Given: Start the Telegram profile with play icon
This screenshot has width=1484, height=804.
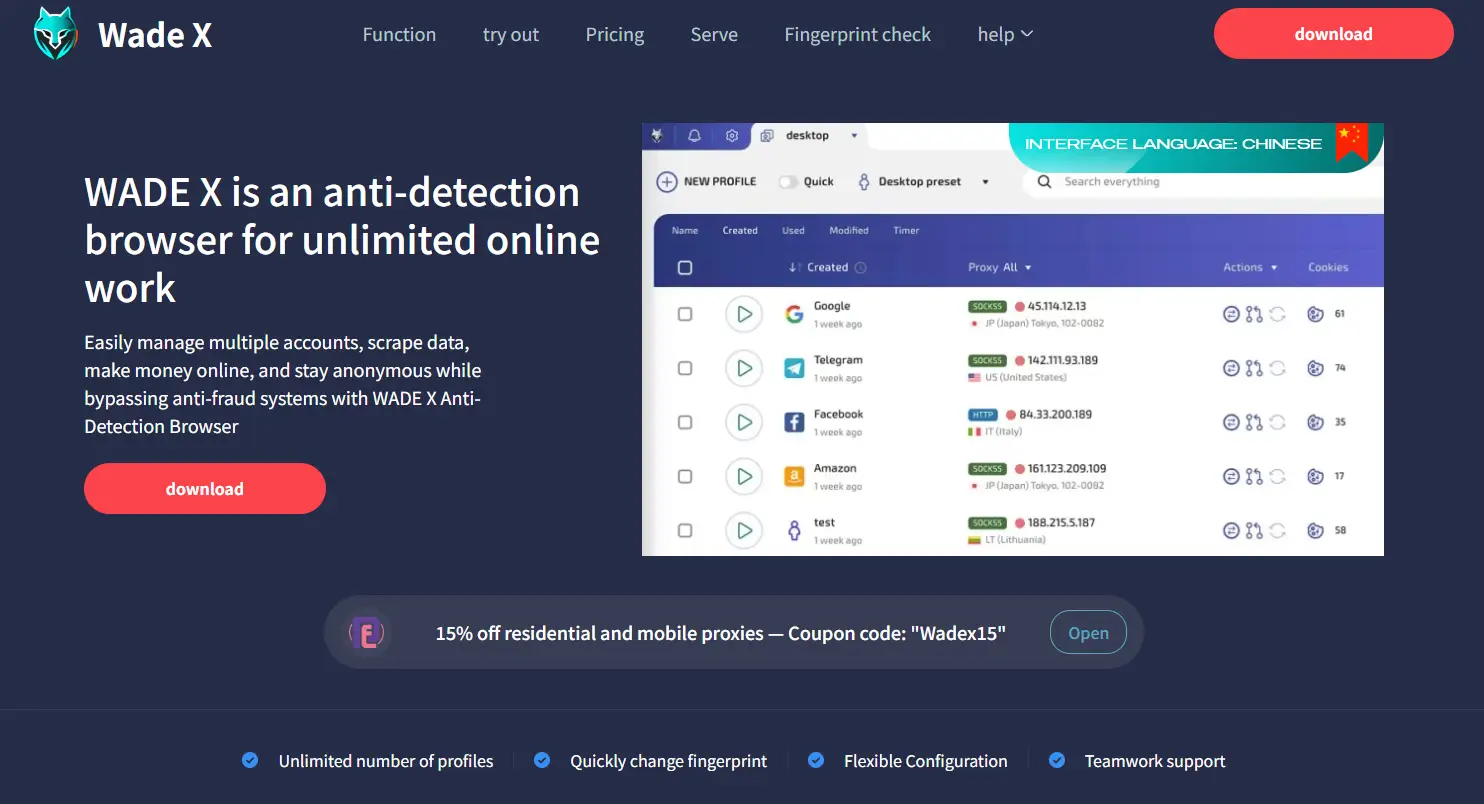Looking at the screenshot, I should pos(744,368).
